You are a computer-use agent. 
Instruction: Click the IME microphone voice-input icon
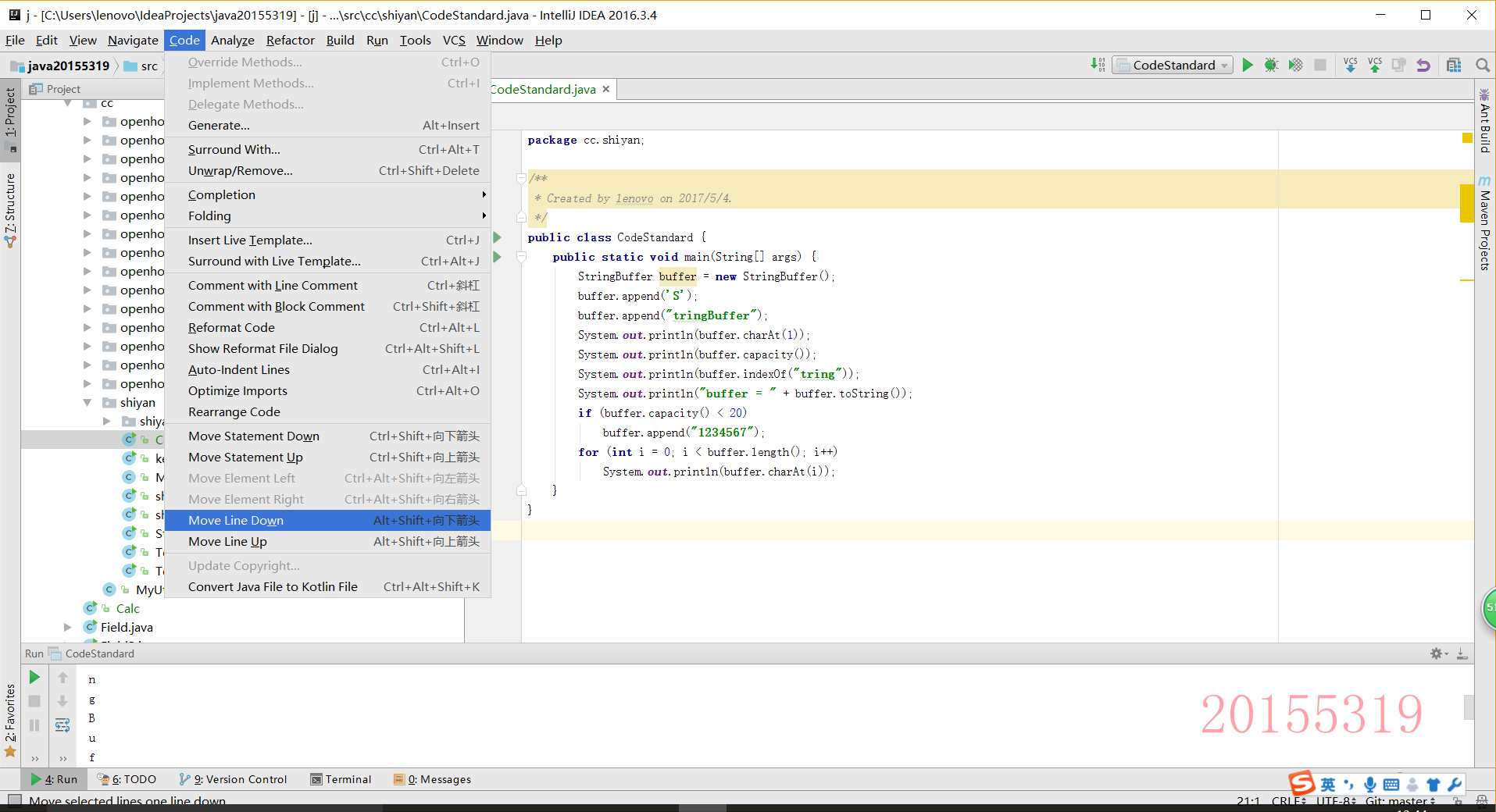(1370, 785)
